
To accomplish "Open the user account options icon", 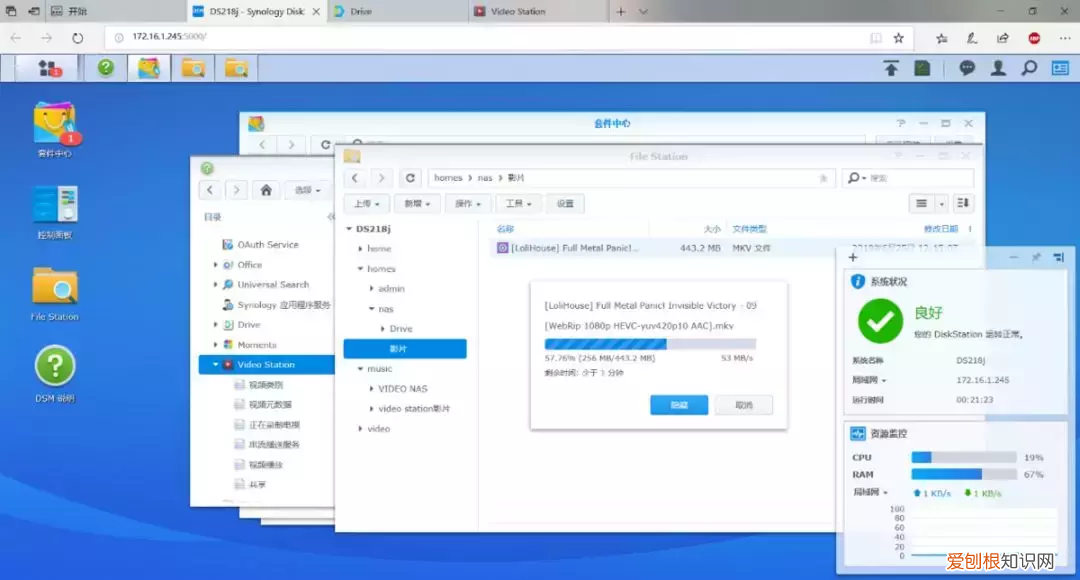I will (997, 68).
